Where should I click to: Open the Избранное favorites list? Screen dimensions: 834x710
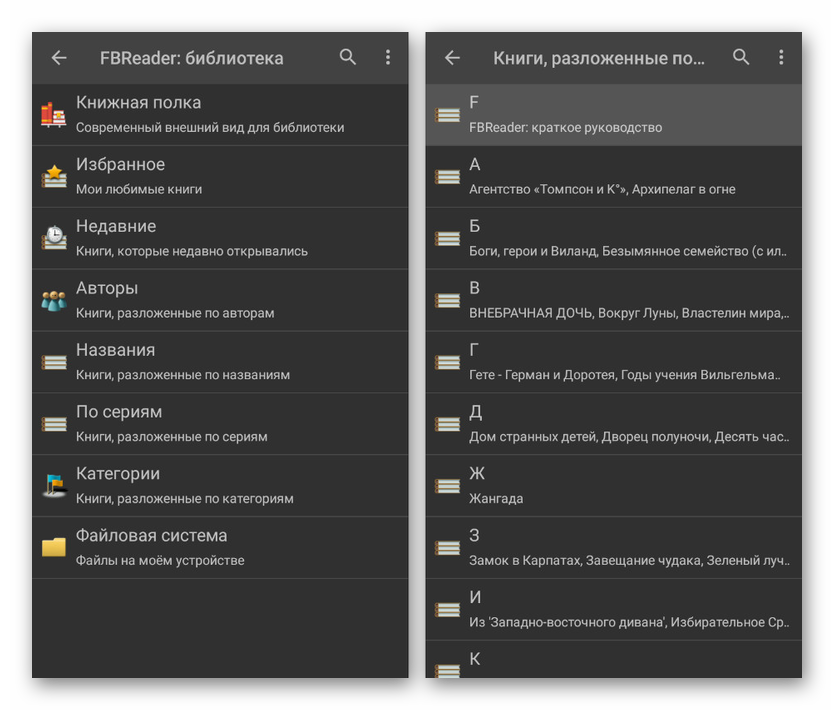[220, 177]
